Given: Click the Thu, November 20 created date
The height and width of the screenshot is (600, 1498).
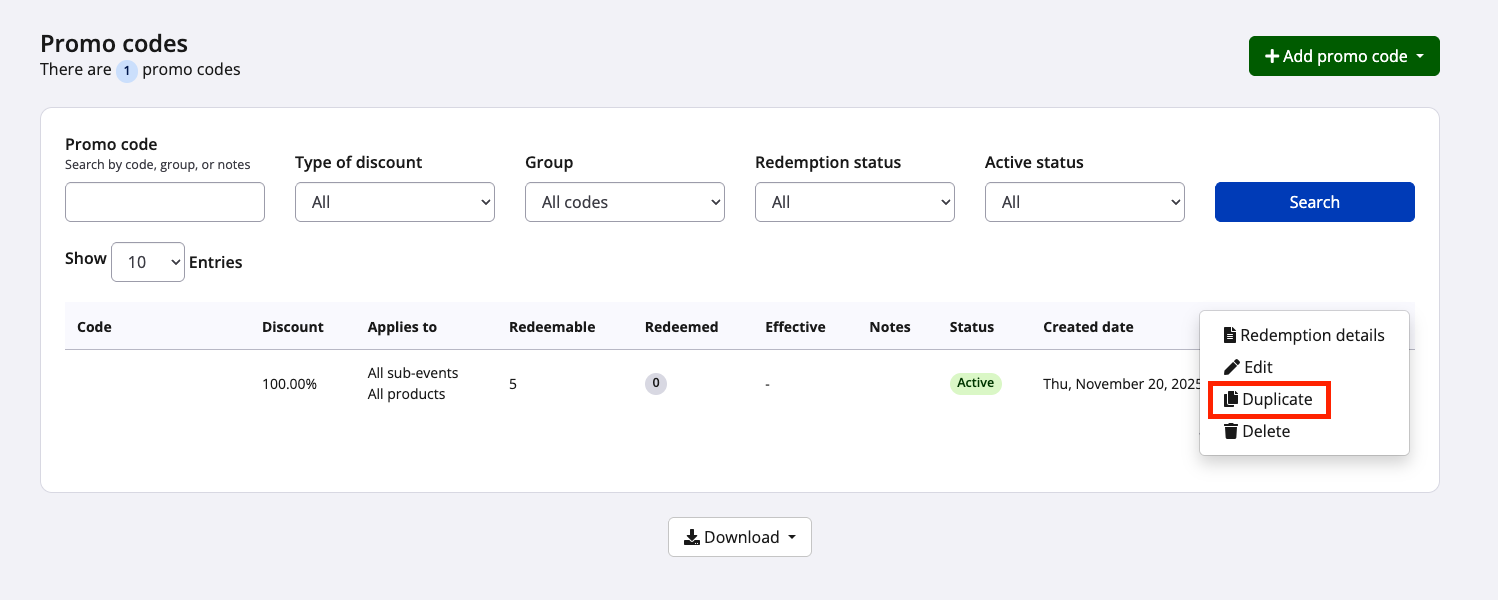Looking at the screenshot, I should (1122, 384).
